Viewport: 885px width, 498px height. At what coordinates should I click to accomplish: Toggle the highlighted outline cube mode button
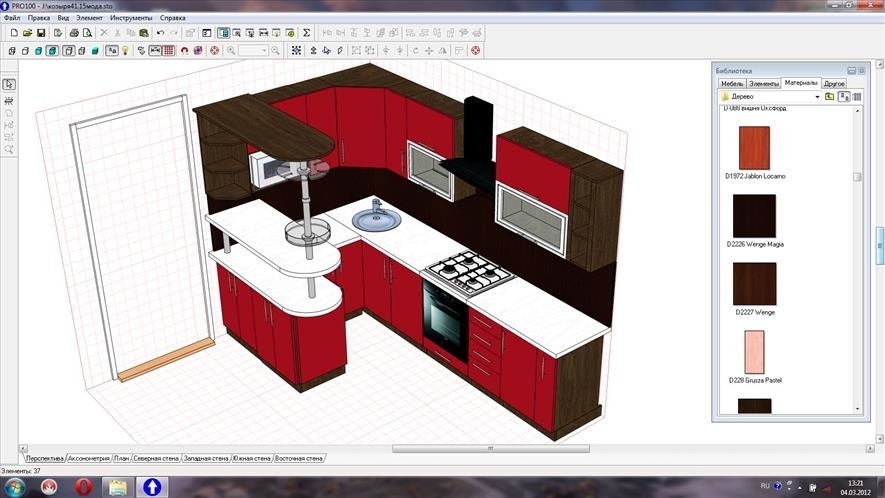pyautogui.click(x=68, y=51)
